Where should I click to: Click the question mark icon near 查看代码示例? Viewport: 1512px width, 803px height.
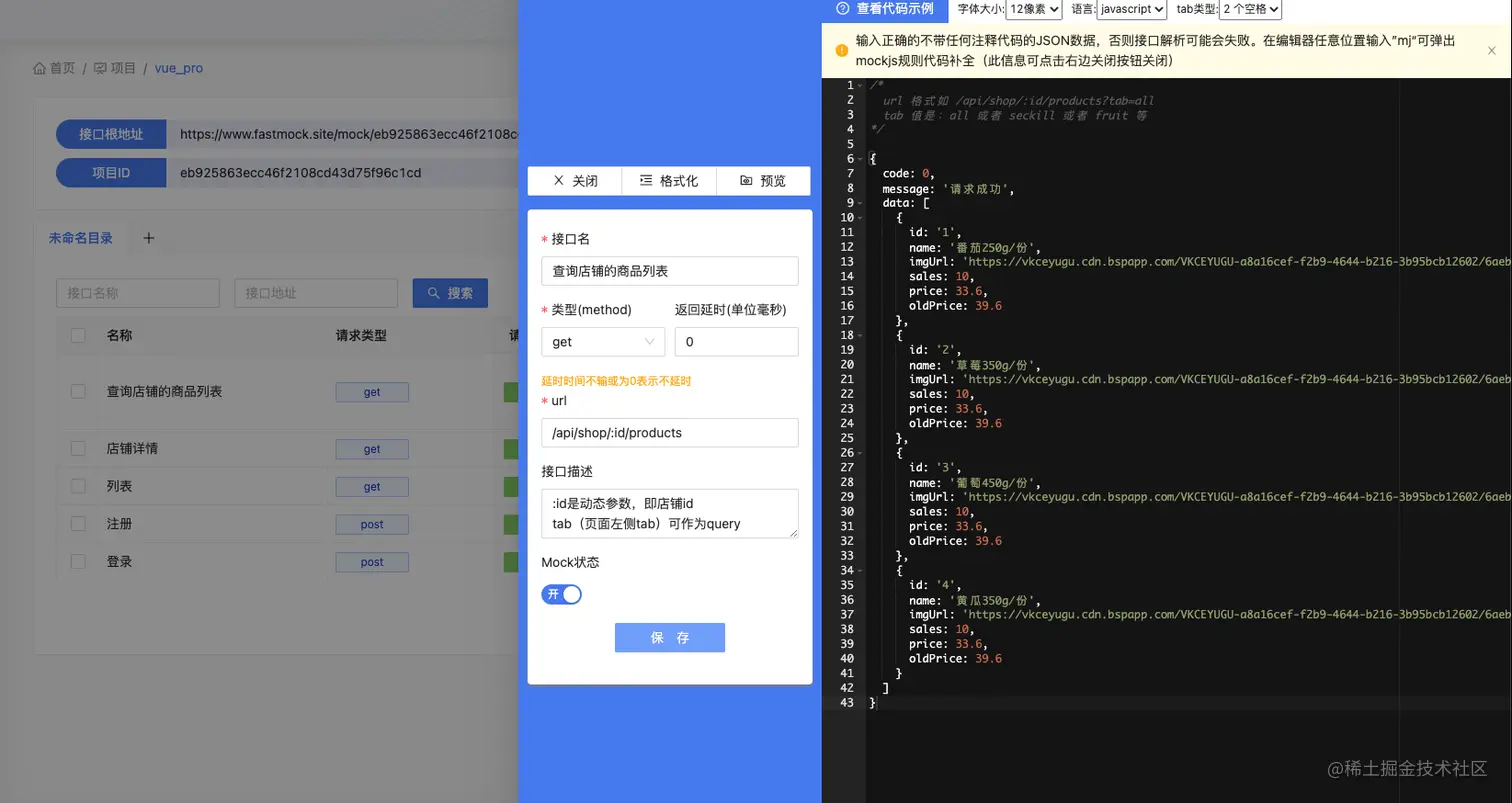coord(842,8)
